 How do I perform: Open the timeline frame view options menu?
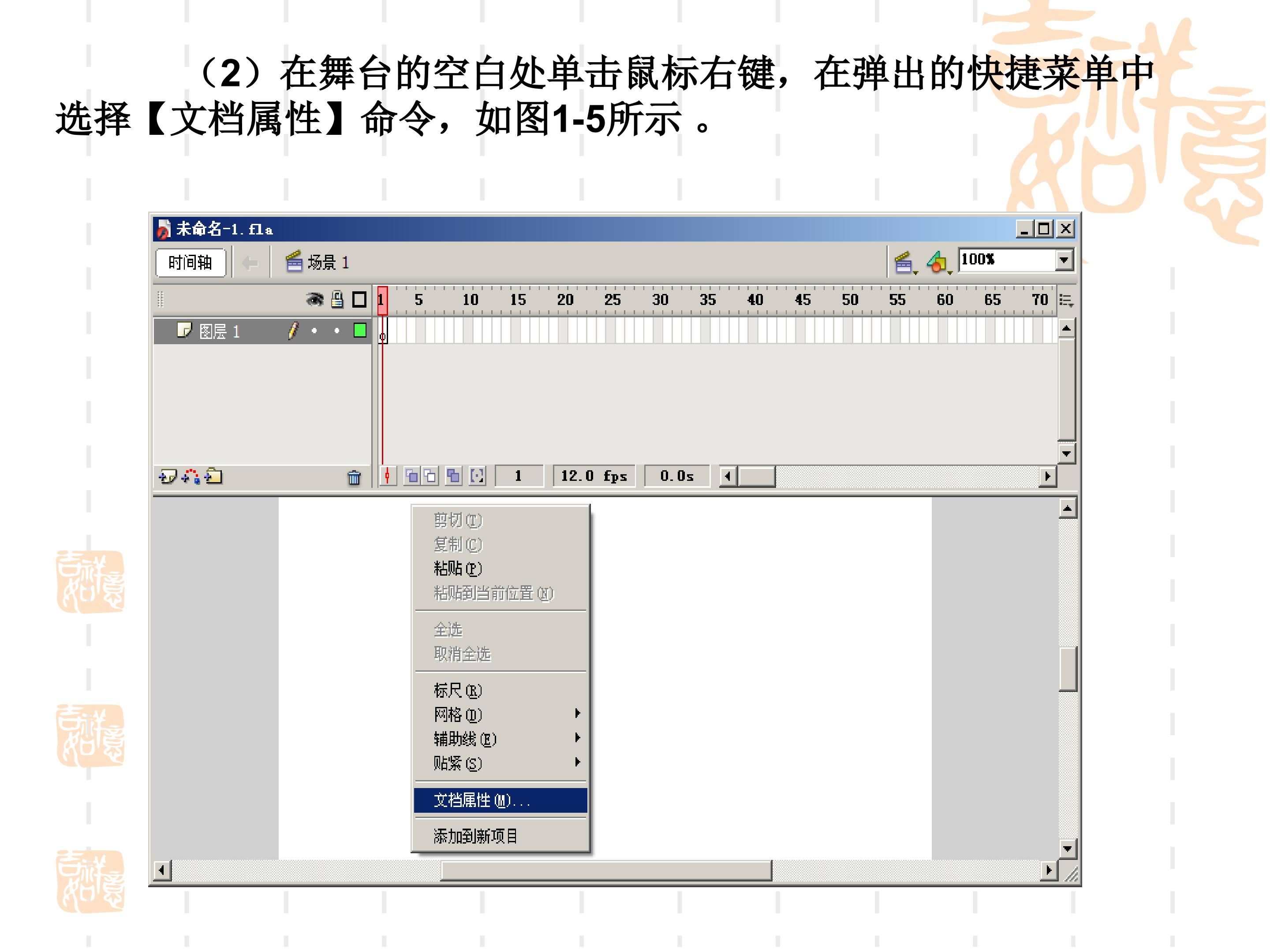click(x=1066, y=300)
